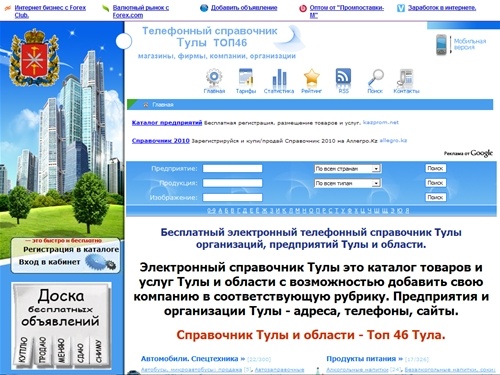Open Валютный рынок с Forex.com link
Image resolution: width=500 pixels, height=375 pixels.
pos(141,11)
